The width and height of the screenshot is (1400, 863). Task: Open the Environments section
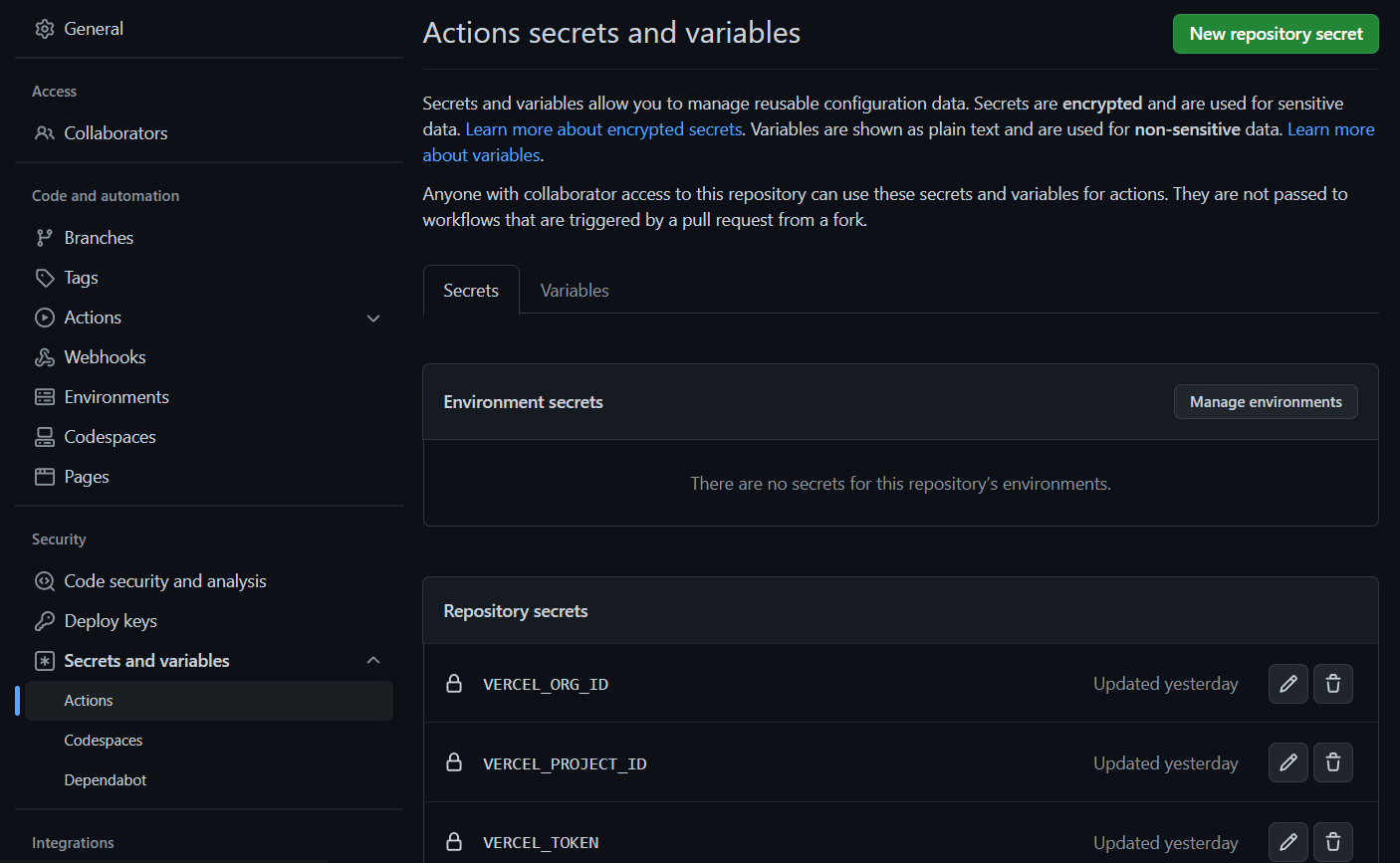tap(117, 396)
